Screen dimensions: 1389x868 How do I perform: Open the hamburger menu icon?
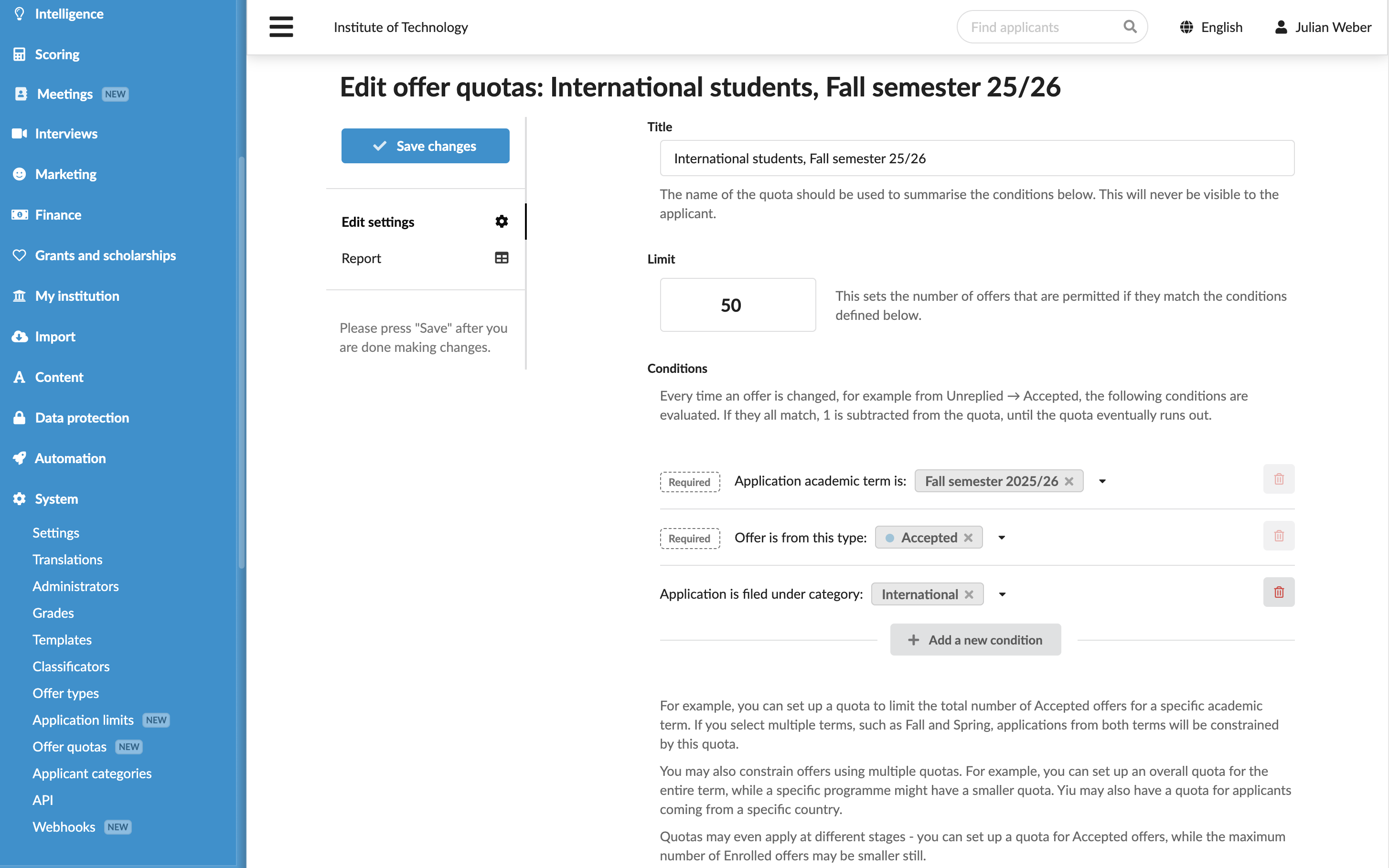[x=281, y=27]
